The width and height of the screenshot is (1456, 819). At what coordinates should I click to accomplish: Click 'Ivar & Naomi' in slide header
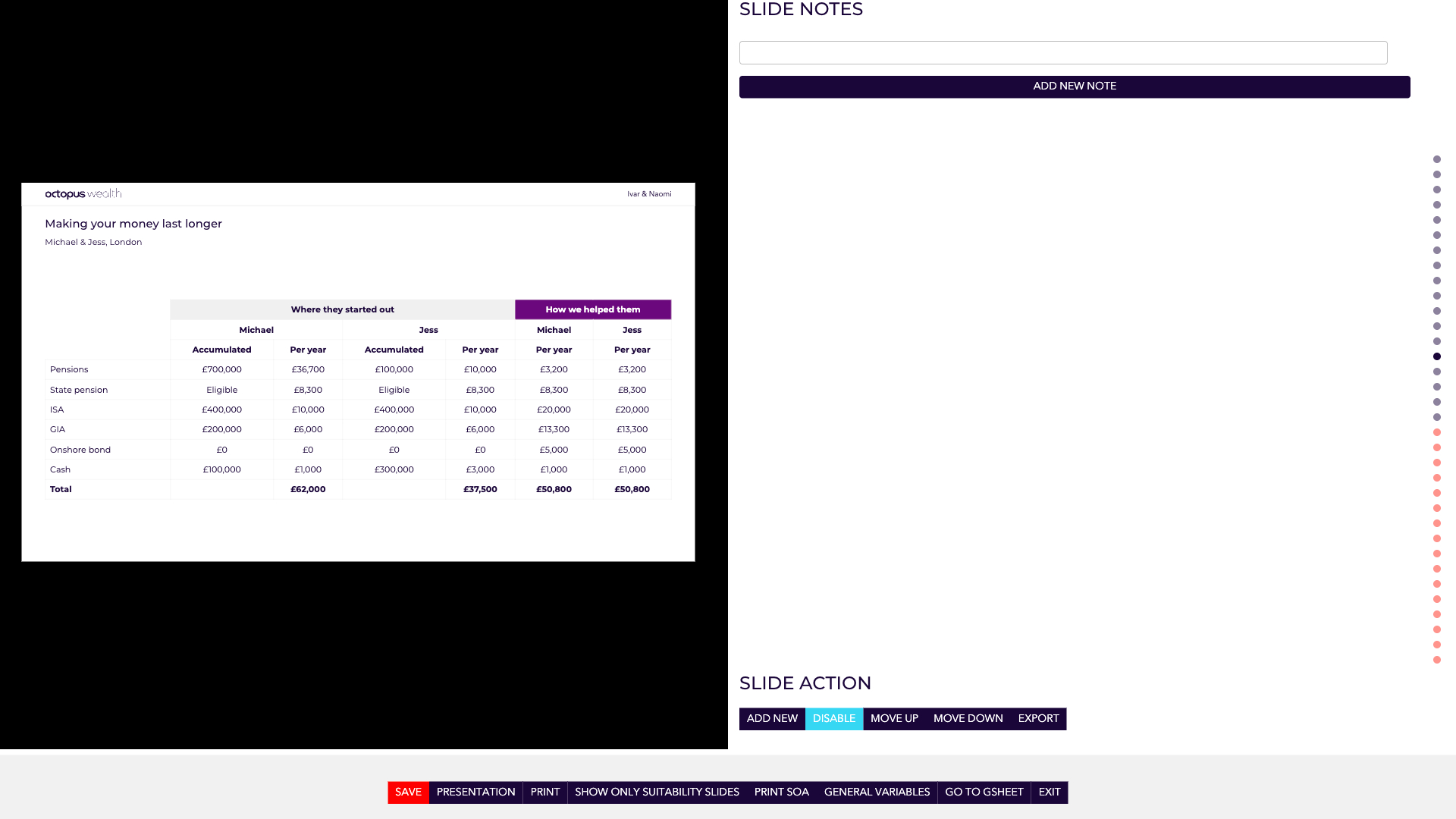click(x=649, y=194)
